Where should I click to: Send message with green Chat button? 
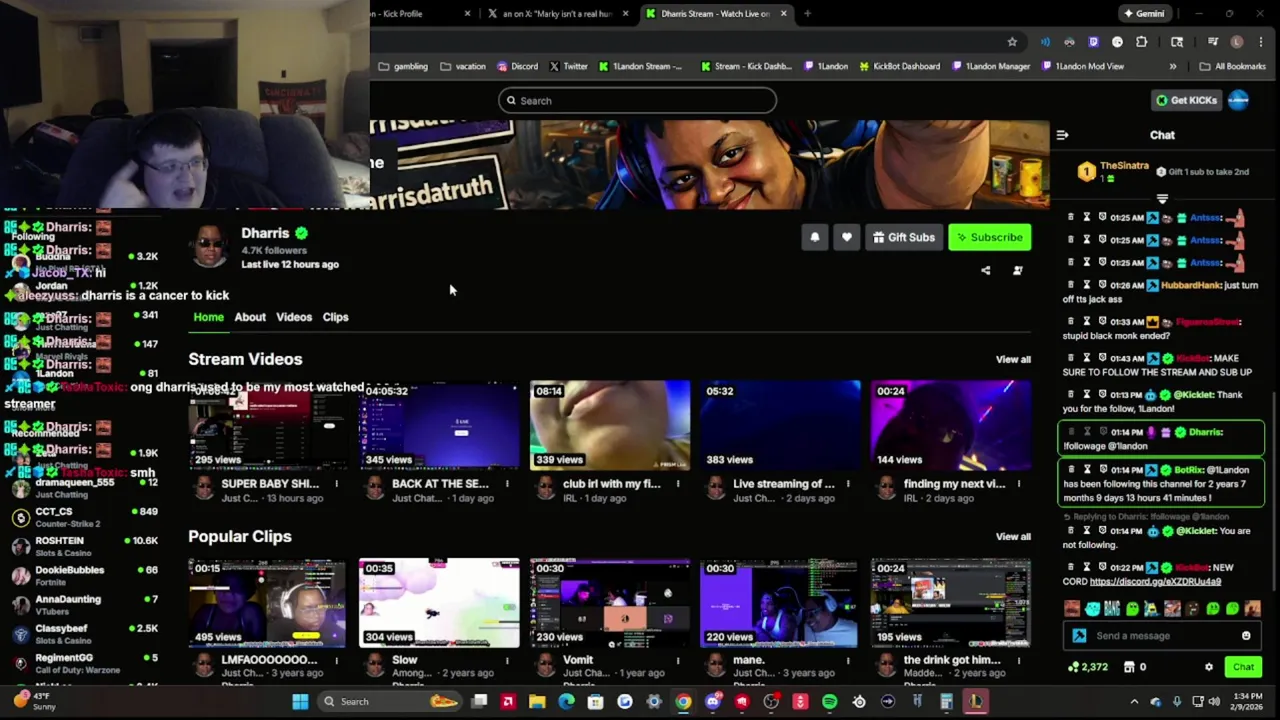1243,667
